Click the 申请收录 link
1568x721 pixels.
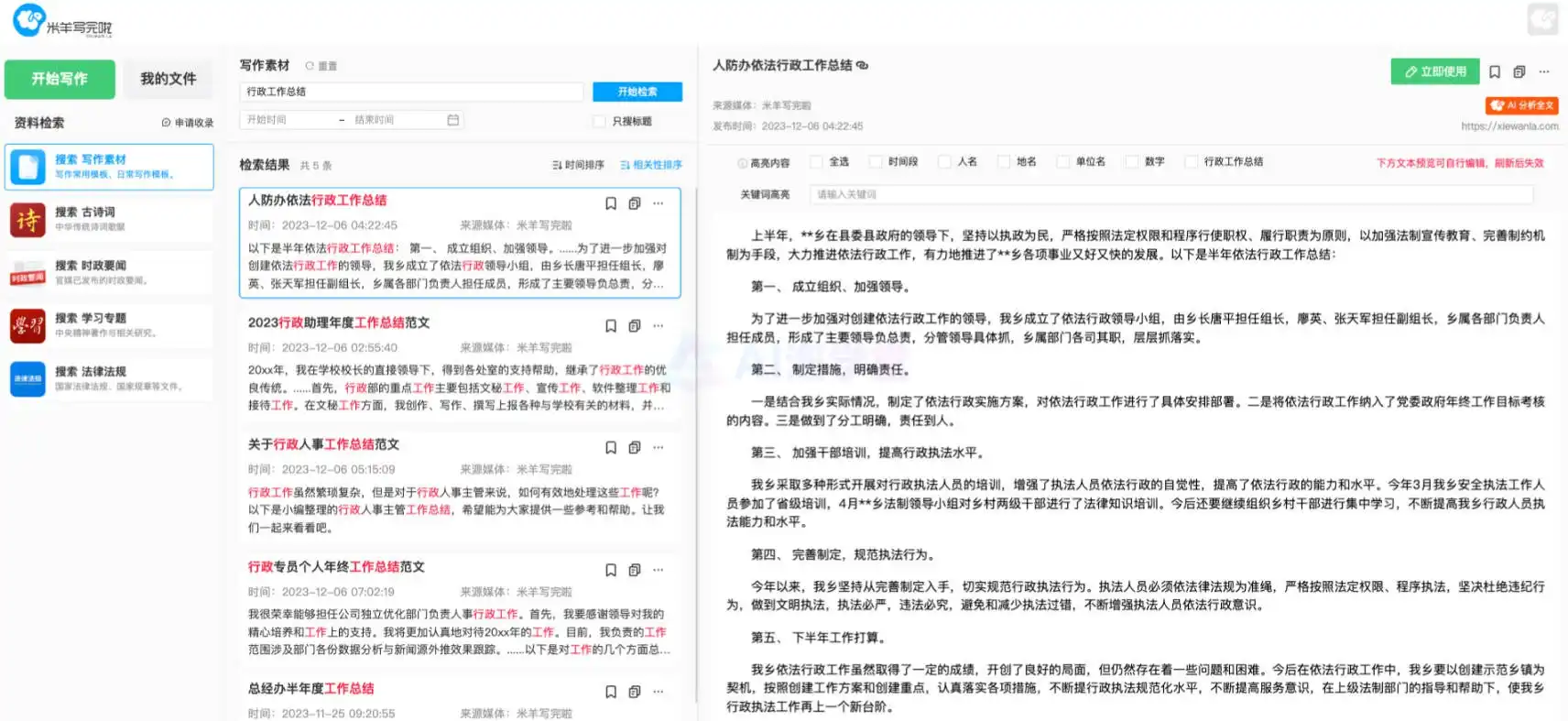coord(188,123)
